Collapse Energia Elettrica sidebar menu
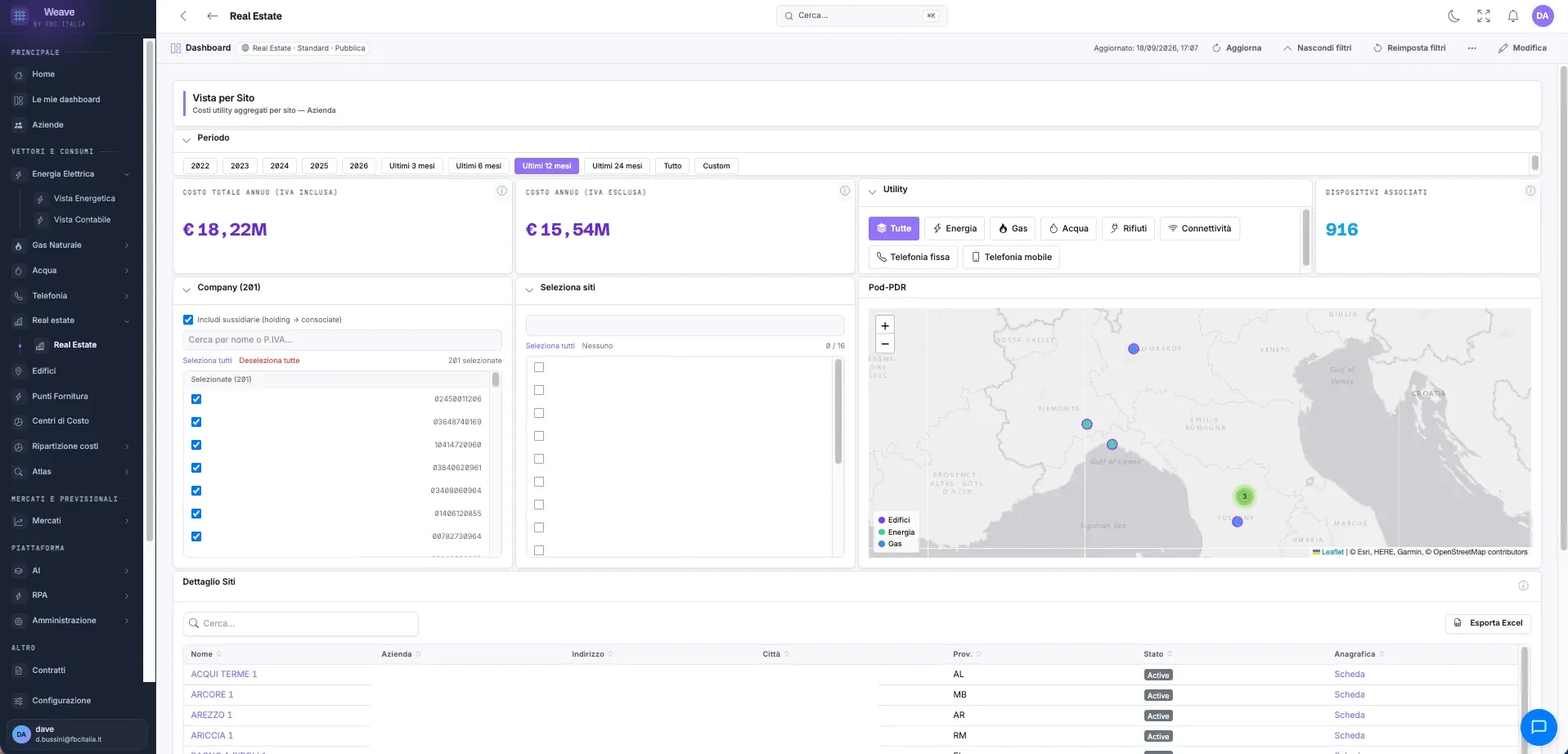Screen dimensions: 1568x754 click(x=127, y=174)
